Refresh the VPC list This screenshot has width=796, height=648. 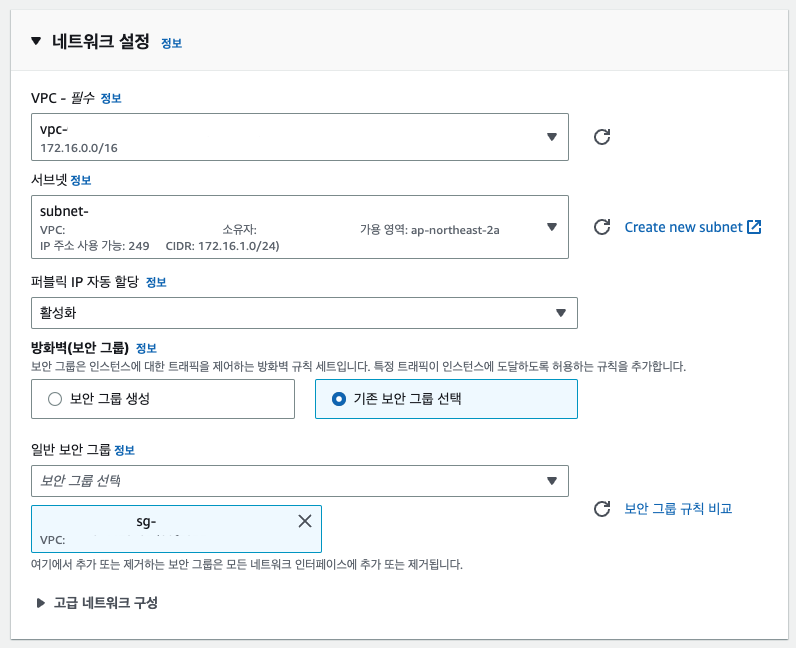tap(602, 137)
